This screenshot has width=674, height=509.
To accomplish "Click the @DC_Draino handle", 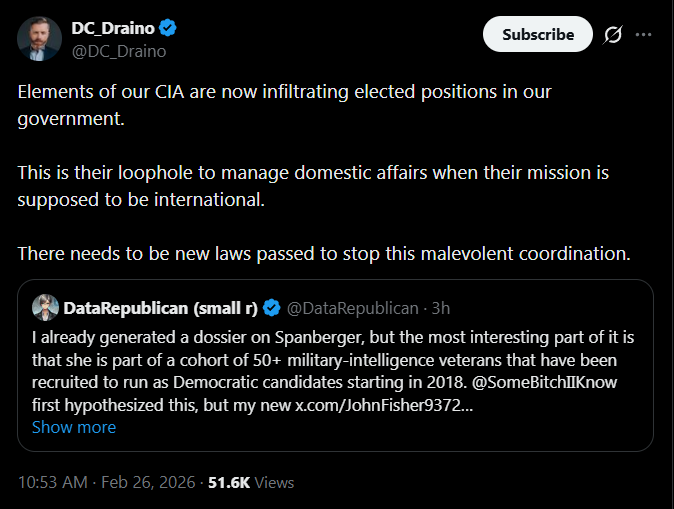I will click(118, 51).
